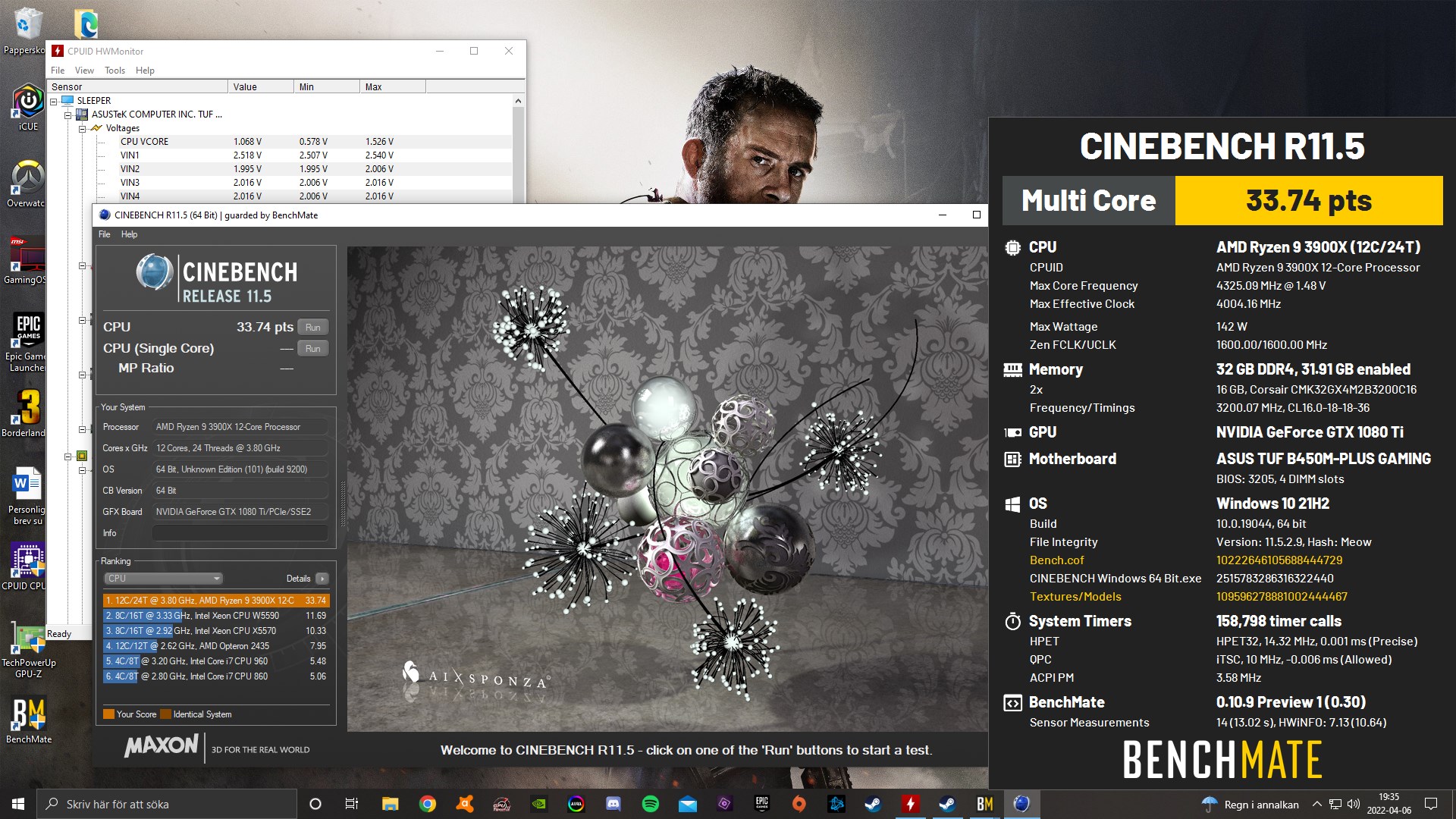
Task: Collapse the SLEEPER tree node
Action: [54, 101]
